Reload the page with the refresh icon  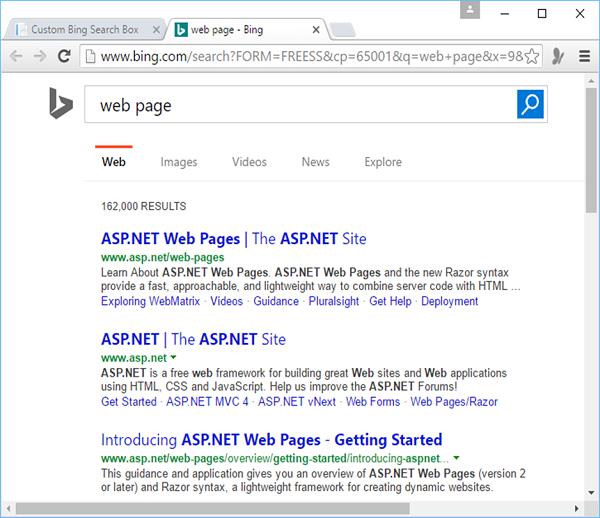tap(64, 56)
